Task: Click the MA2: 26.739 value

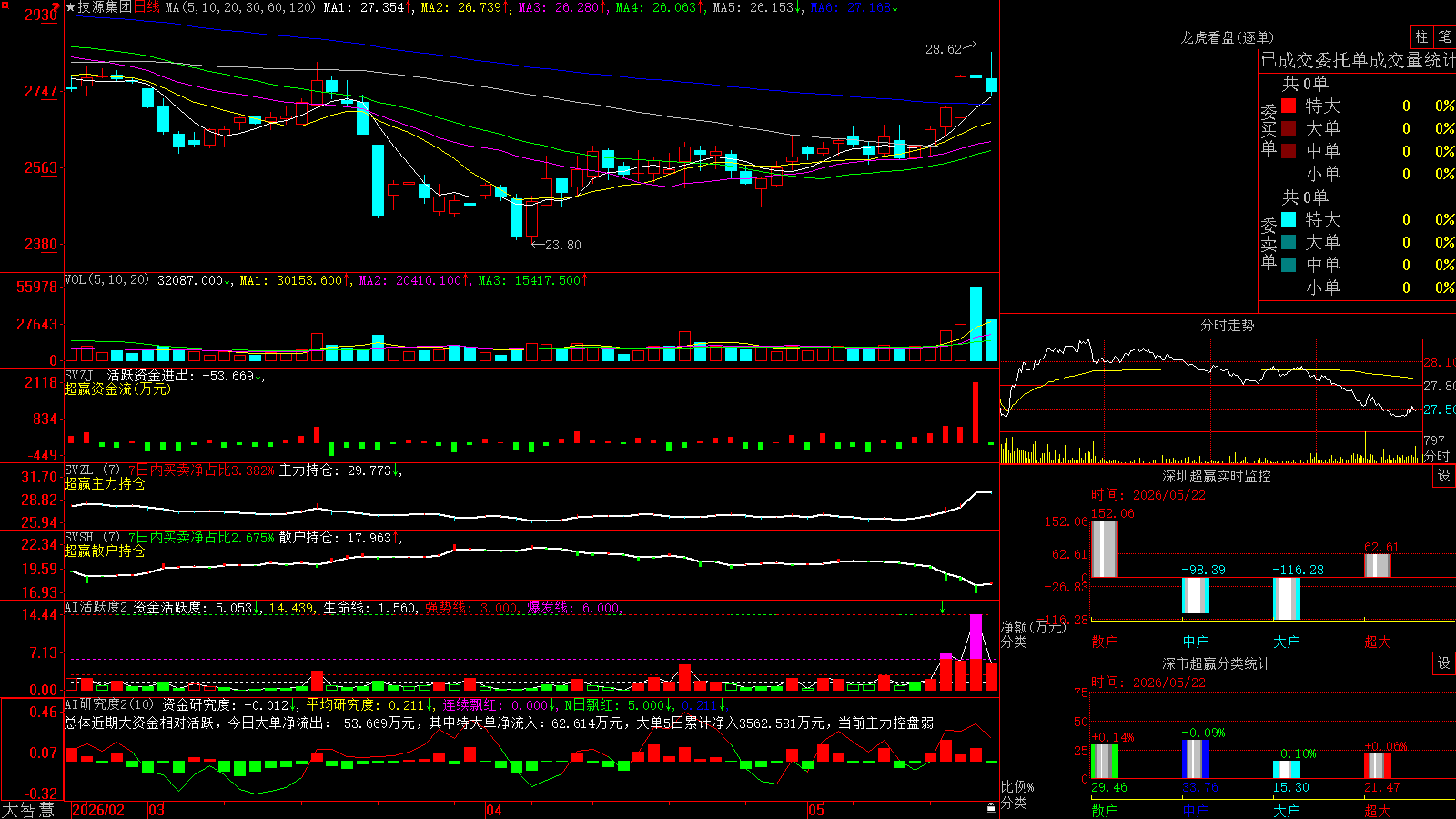Action: (461, 7)
